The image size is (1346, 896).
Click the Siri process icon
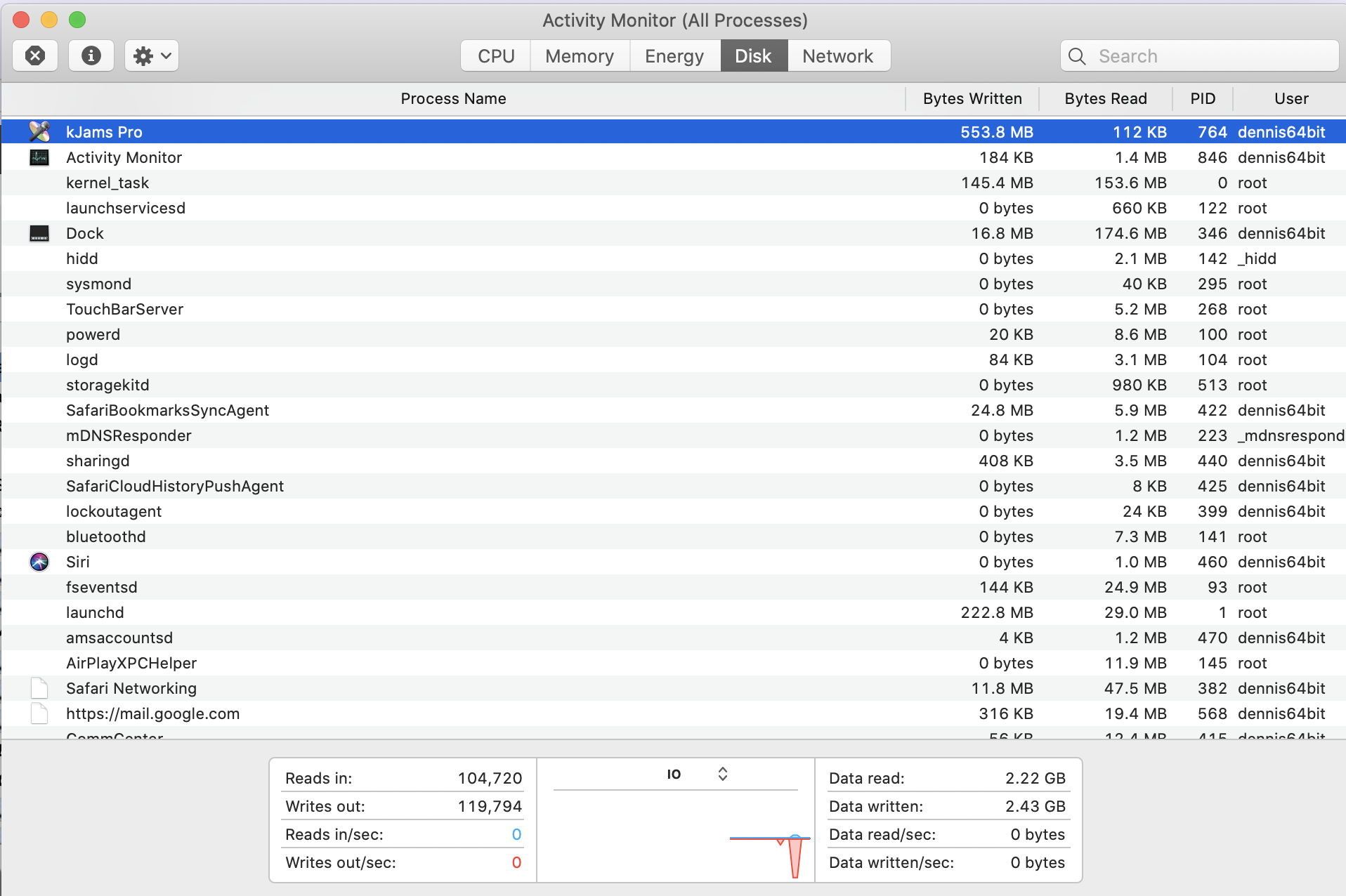point(39,562)
